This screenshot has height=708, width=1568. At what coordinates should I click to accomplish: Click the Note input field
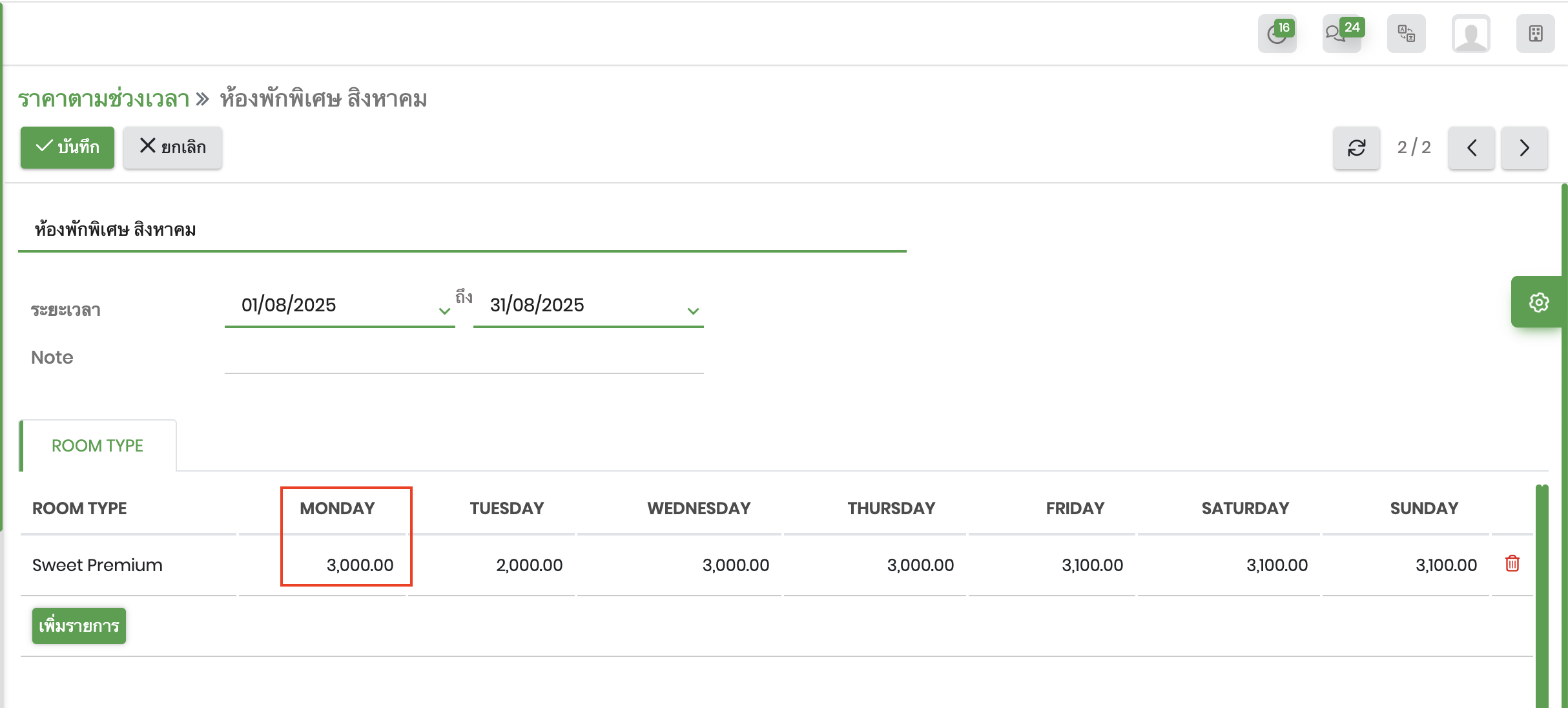coord(464,357)
